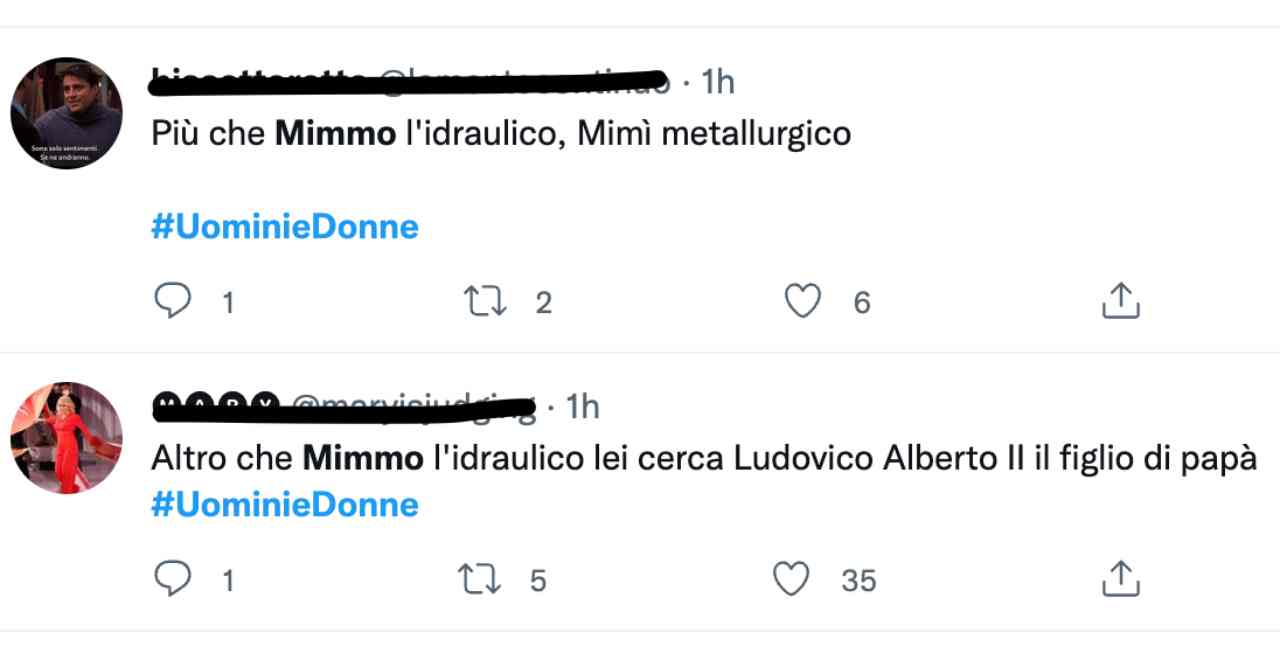1280x646 pixels.
Task: Open the first tweet author's profile picture
Action: [66, 113]
